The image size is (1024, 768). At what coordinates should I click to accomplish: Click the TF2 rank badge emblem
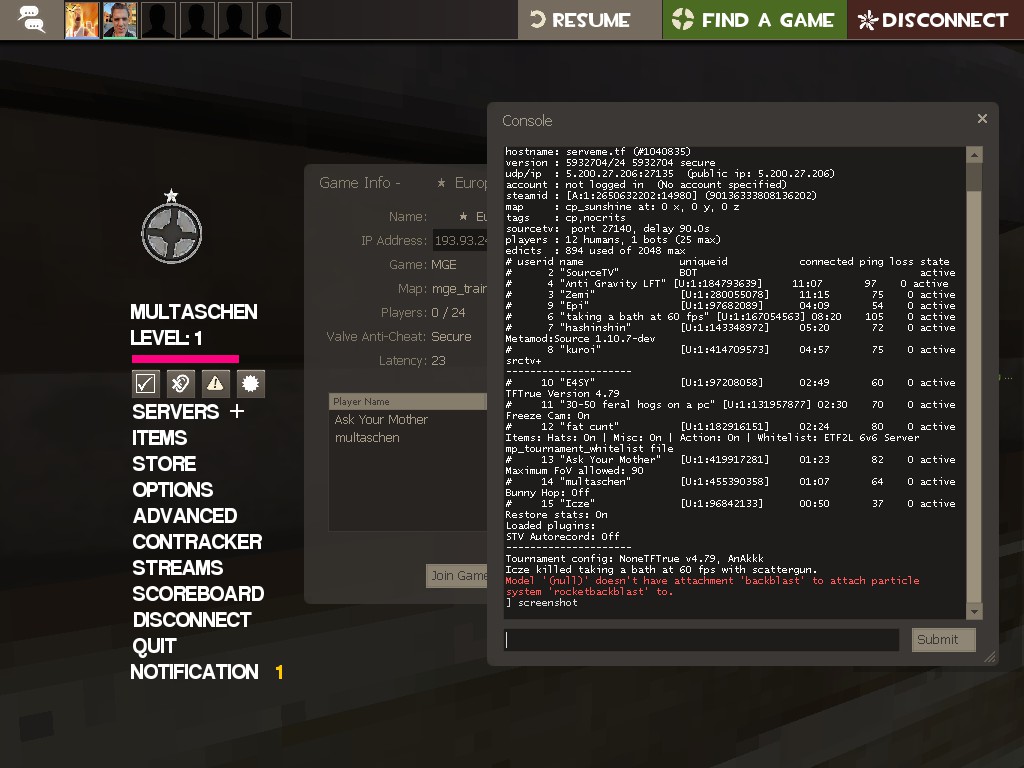tap(172, 227)
